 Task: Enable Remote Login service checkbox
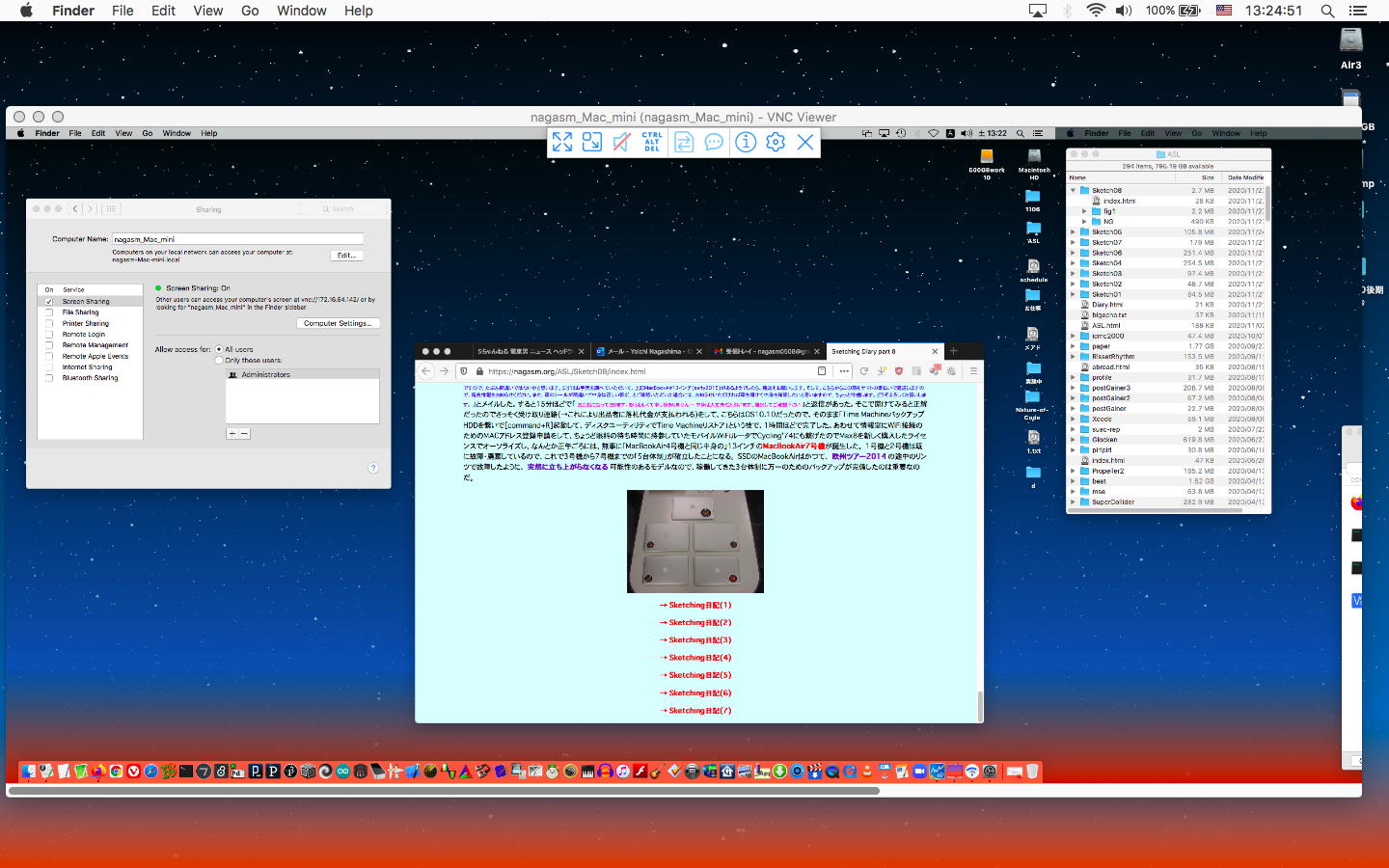tap(49, 335)
